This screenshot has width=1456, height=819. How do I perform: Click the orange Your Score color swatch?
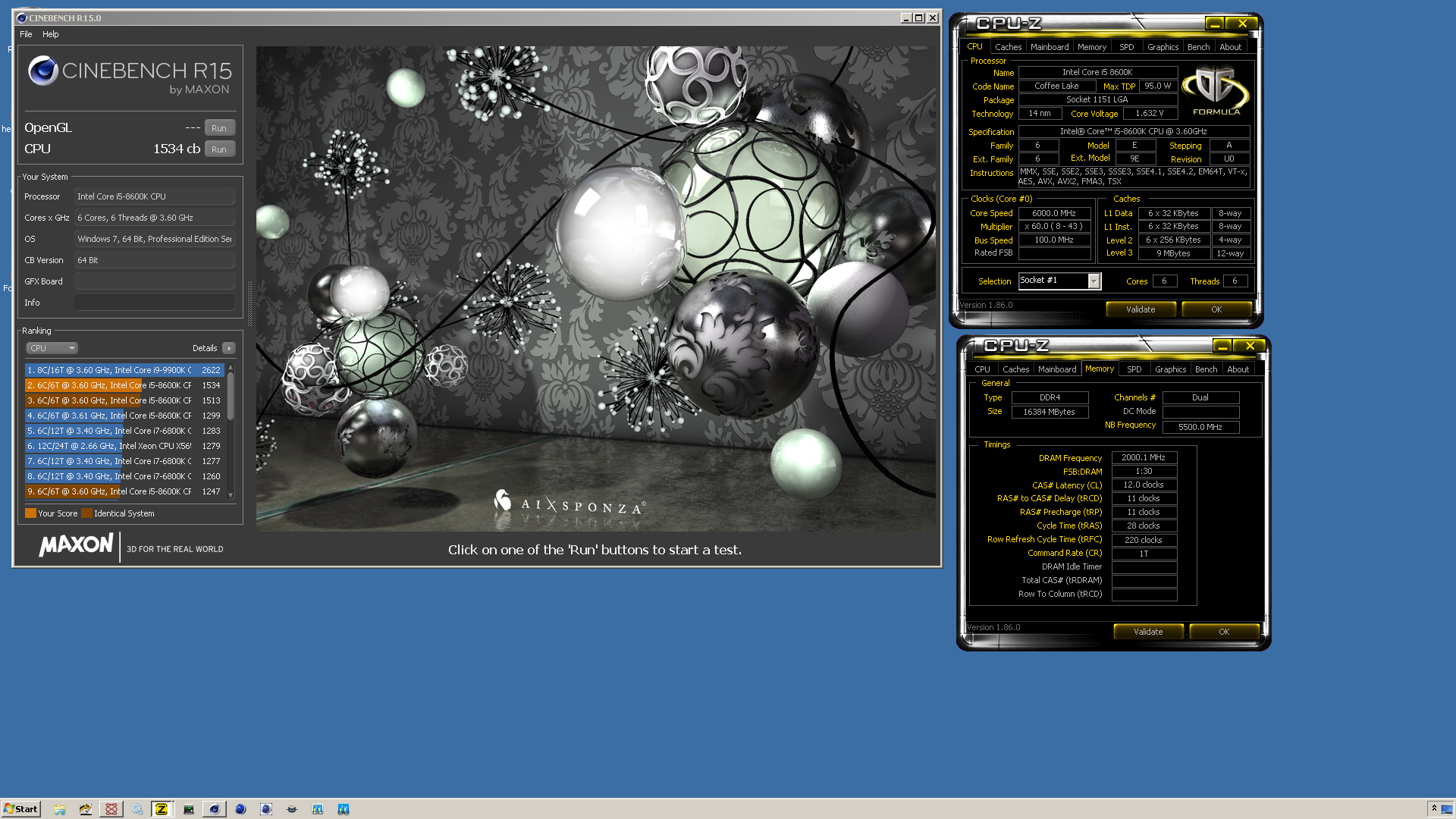(x=30, y=513)
